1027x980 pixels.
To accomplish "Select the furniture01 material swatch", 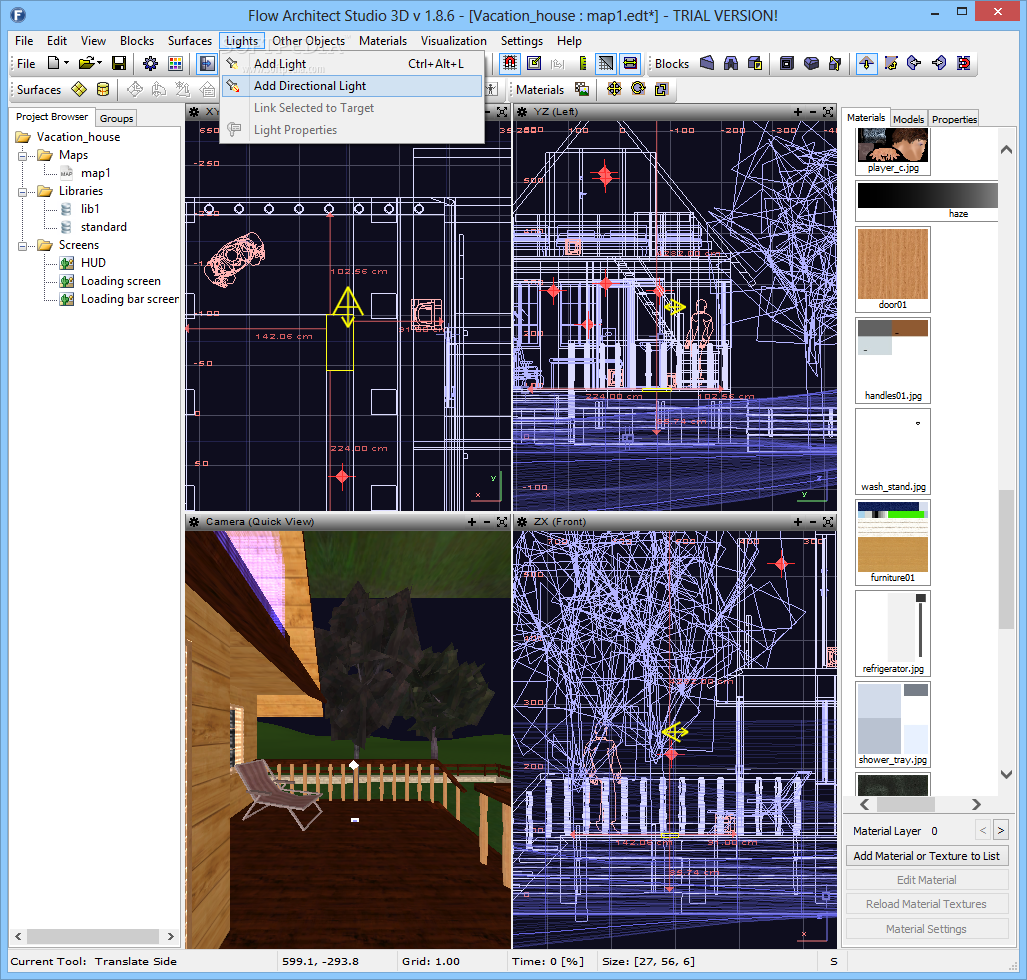I will click(893, 542).
